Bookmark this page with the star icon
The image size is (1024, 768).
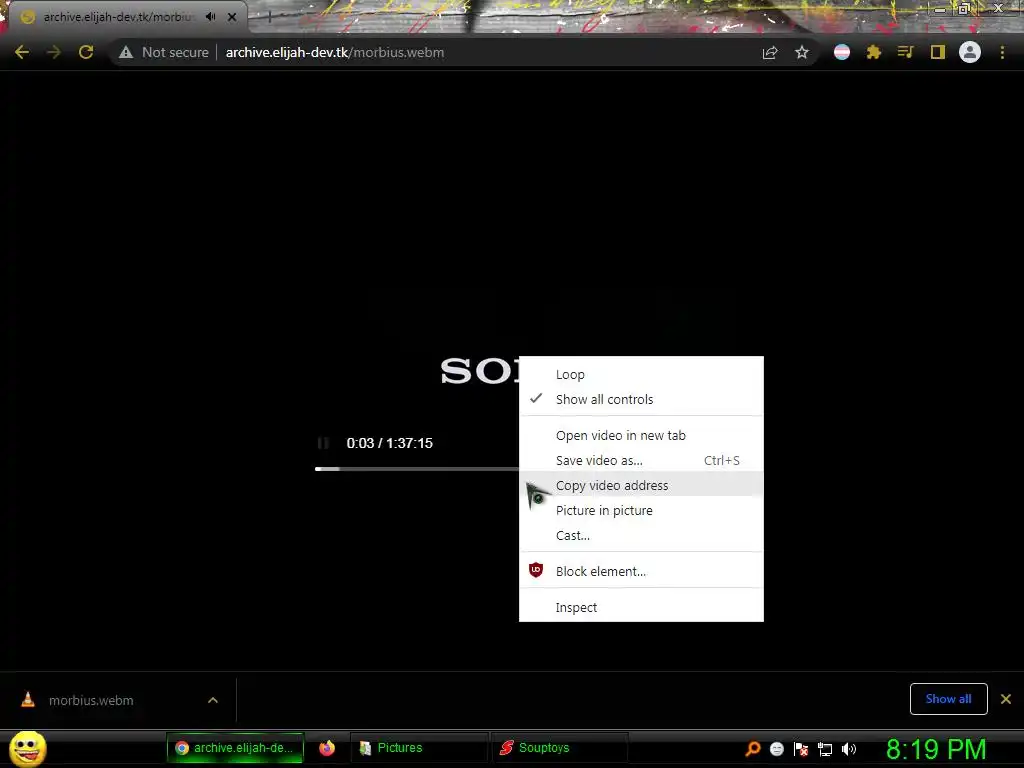pos(802,52)
